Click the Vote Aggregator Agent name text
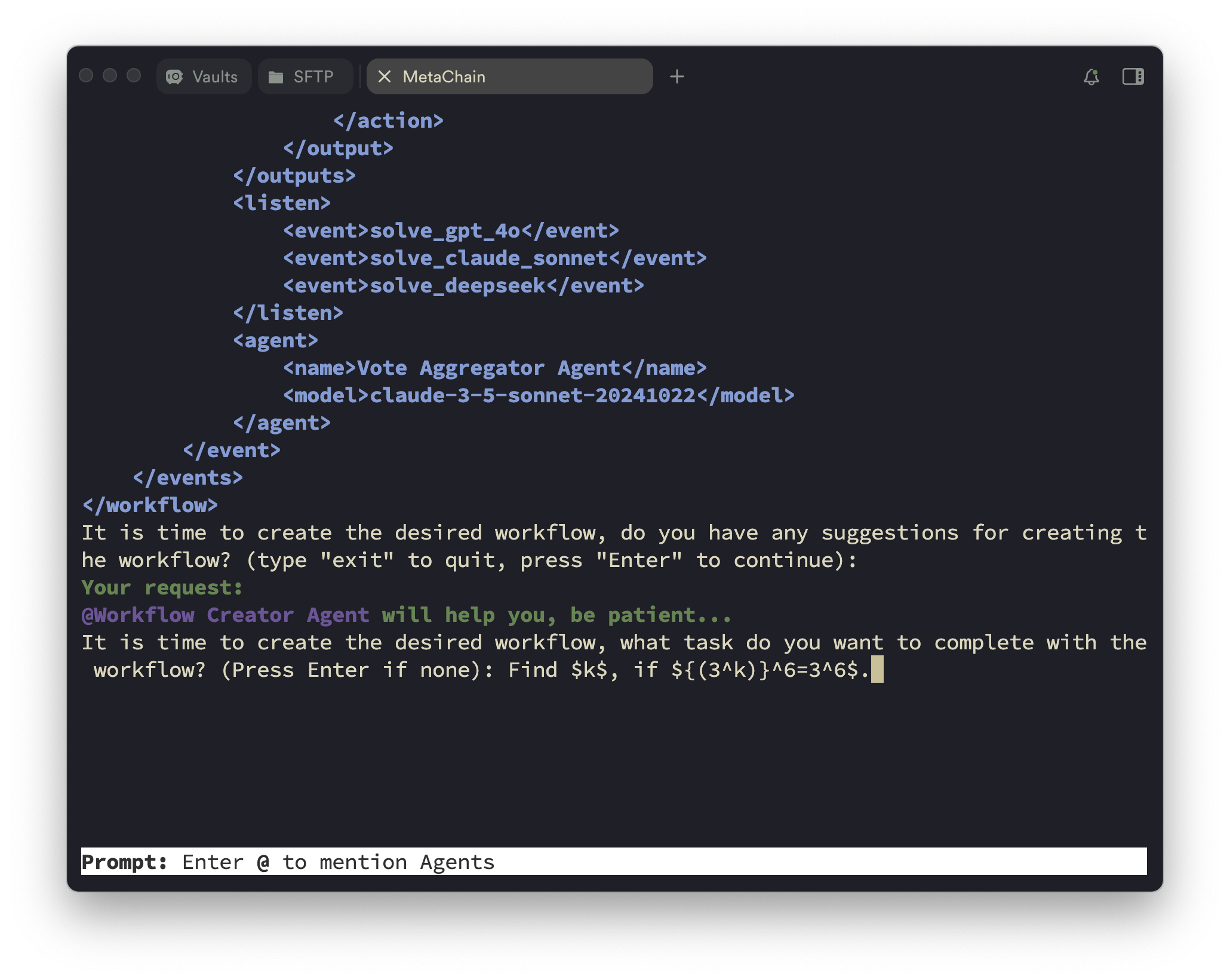The width and height of the screenshot is (1230, 980). 490,368
